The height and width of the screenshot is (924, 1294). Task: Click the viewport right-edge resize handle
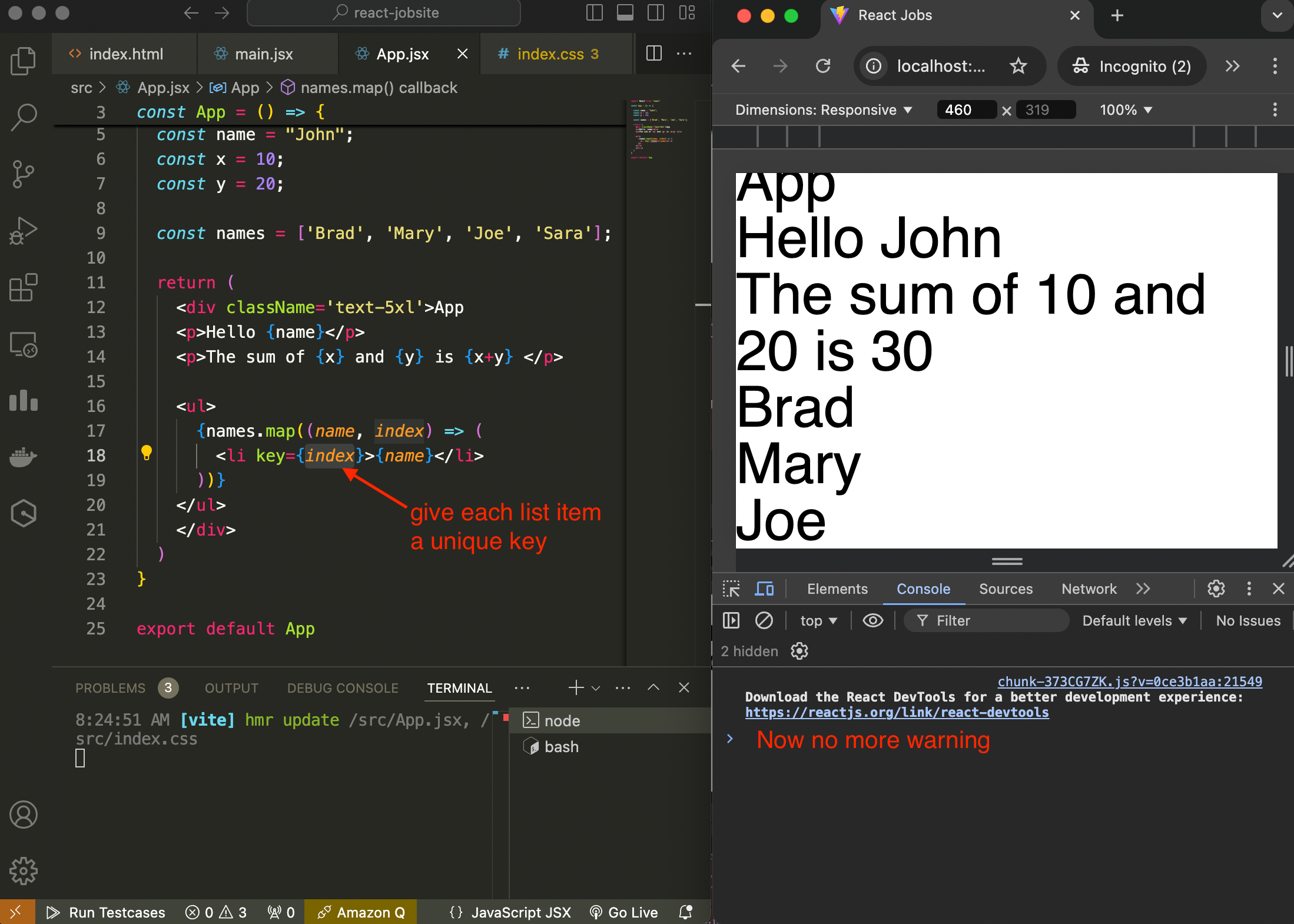(1288, 361)
